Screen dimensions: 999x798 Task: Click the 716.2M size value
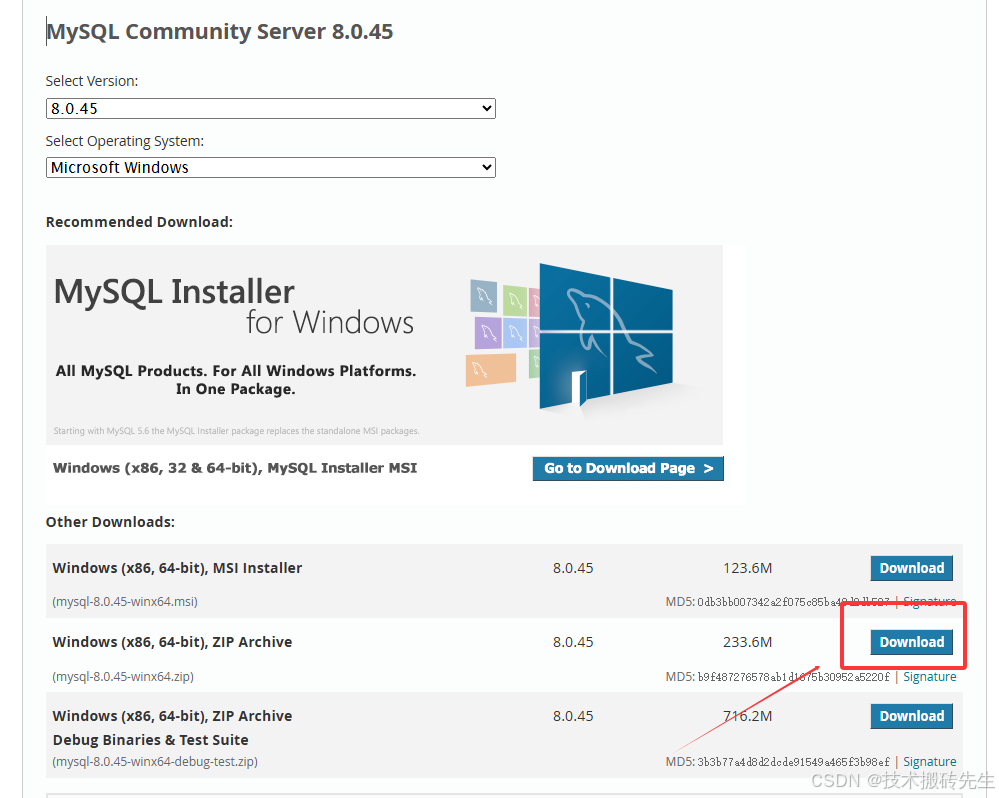click(747, 716)
